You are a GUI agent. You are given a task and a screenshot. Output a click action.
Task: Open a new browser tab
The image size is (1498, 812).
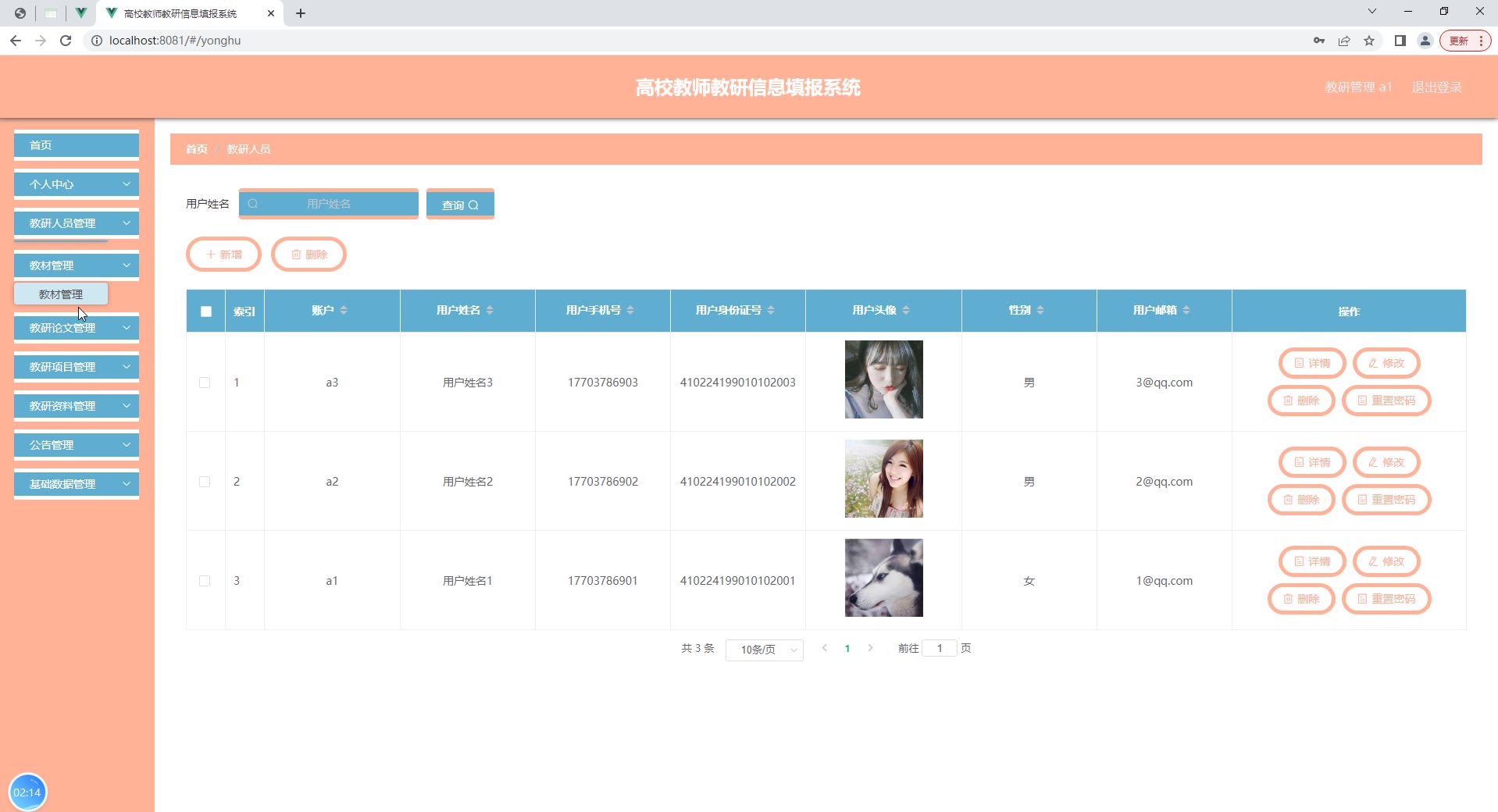click(301, 13)
